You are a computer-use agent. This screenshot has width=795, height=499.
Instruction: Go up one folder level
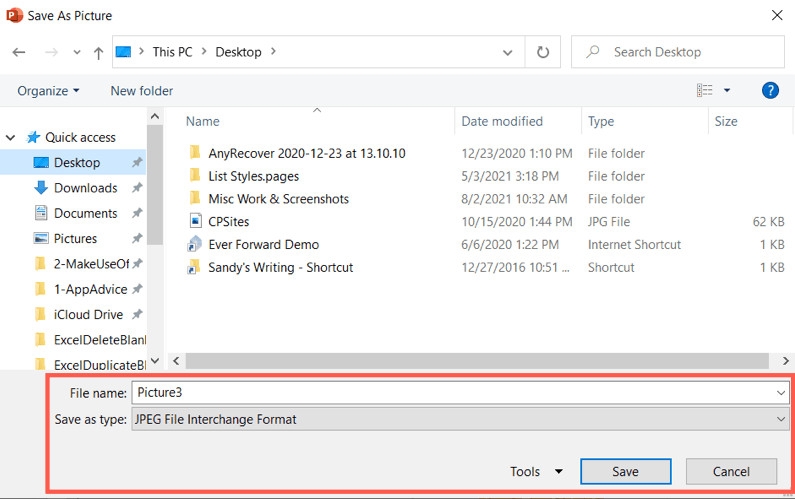coord(98,53)
